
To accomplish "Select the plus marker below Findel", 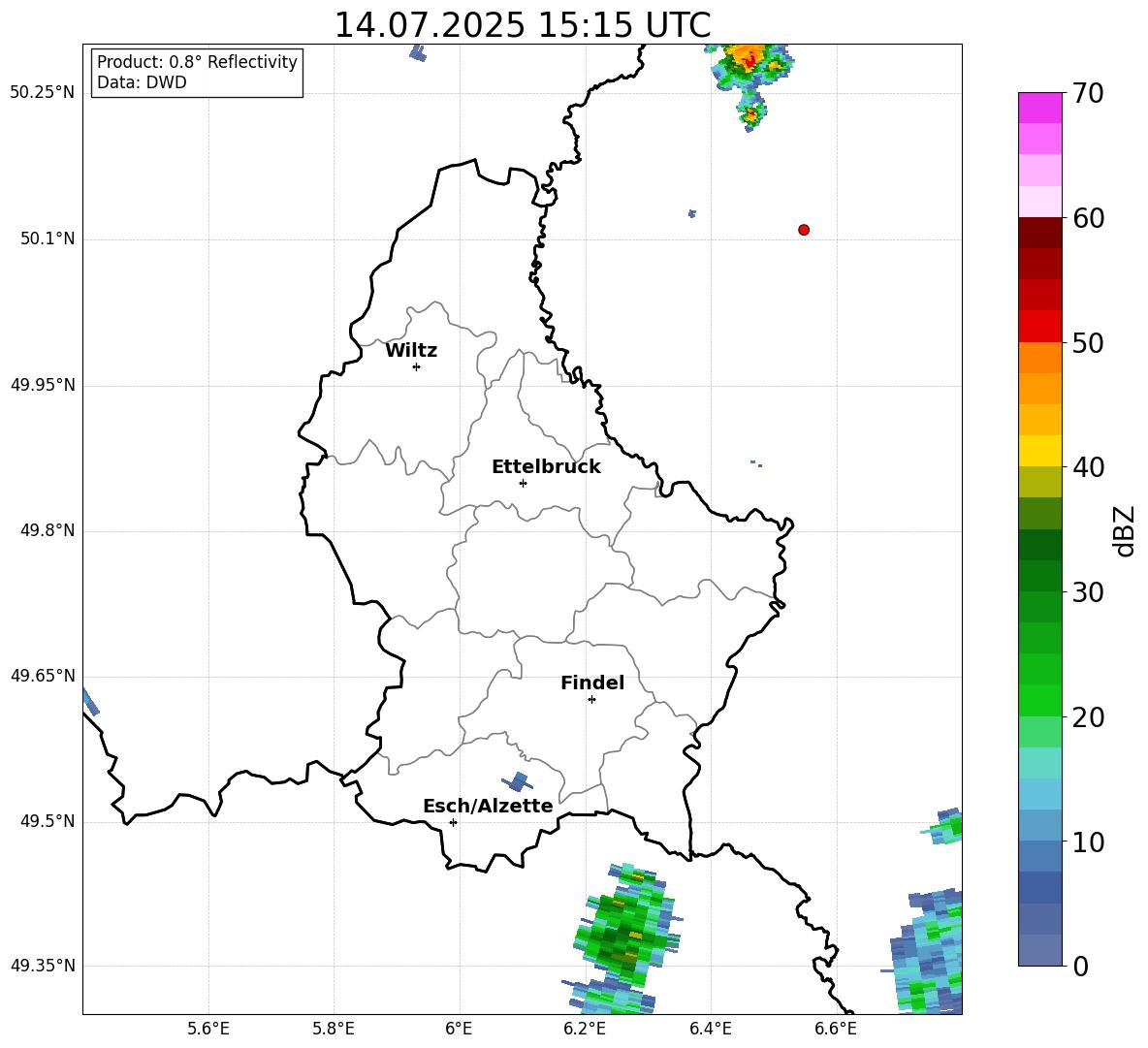I will [591, 700].
